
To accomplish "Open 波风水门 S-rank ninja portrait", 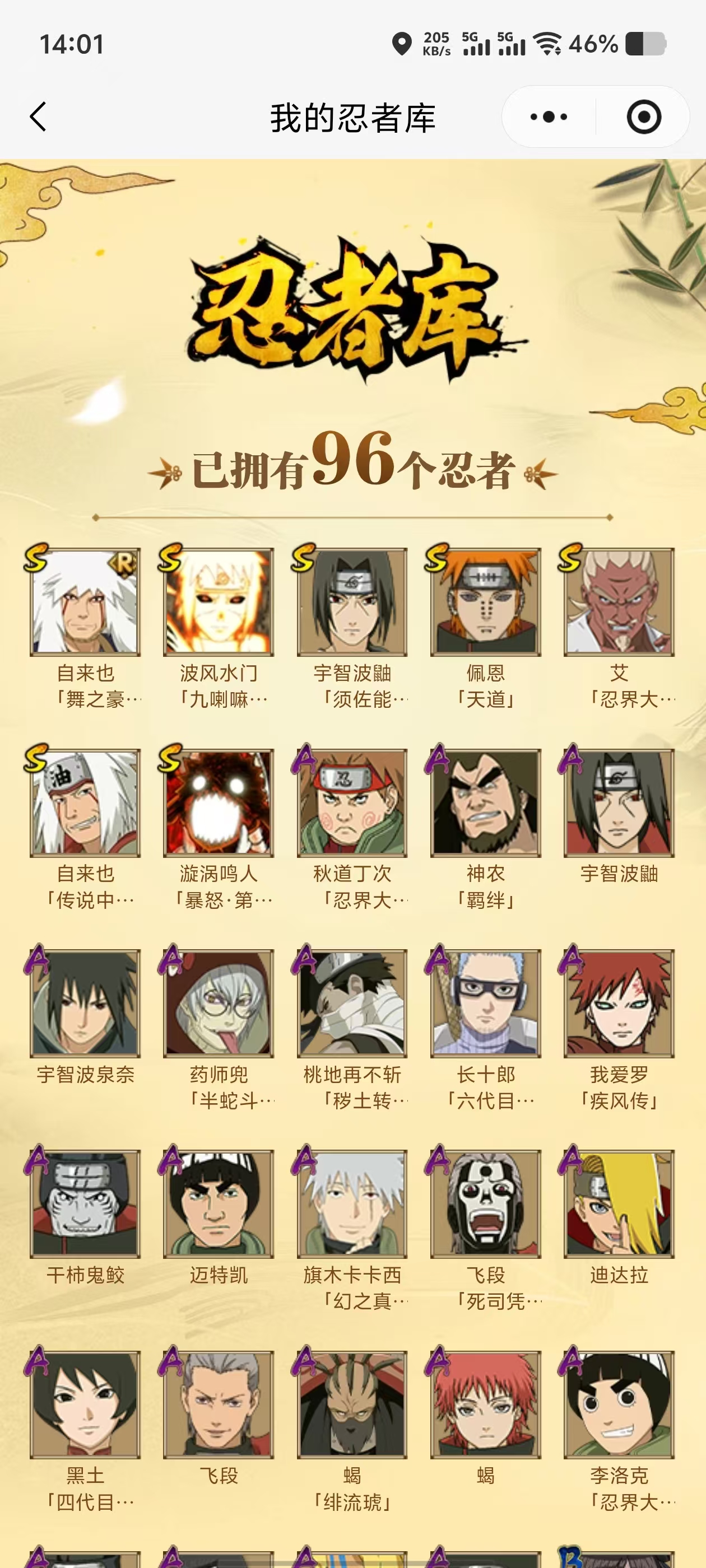I will (x=218, y=602).
